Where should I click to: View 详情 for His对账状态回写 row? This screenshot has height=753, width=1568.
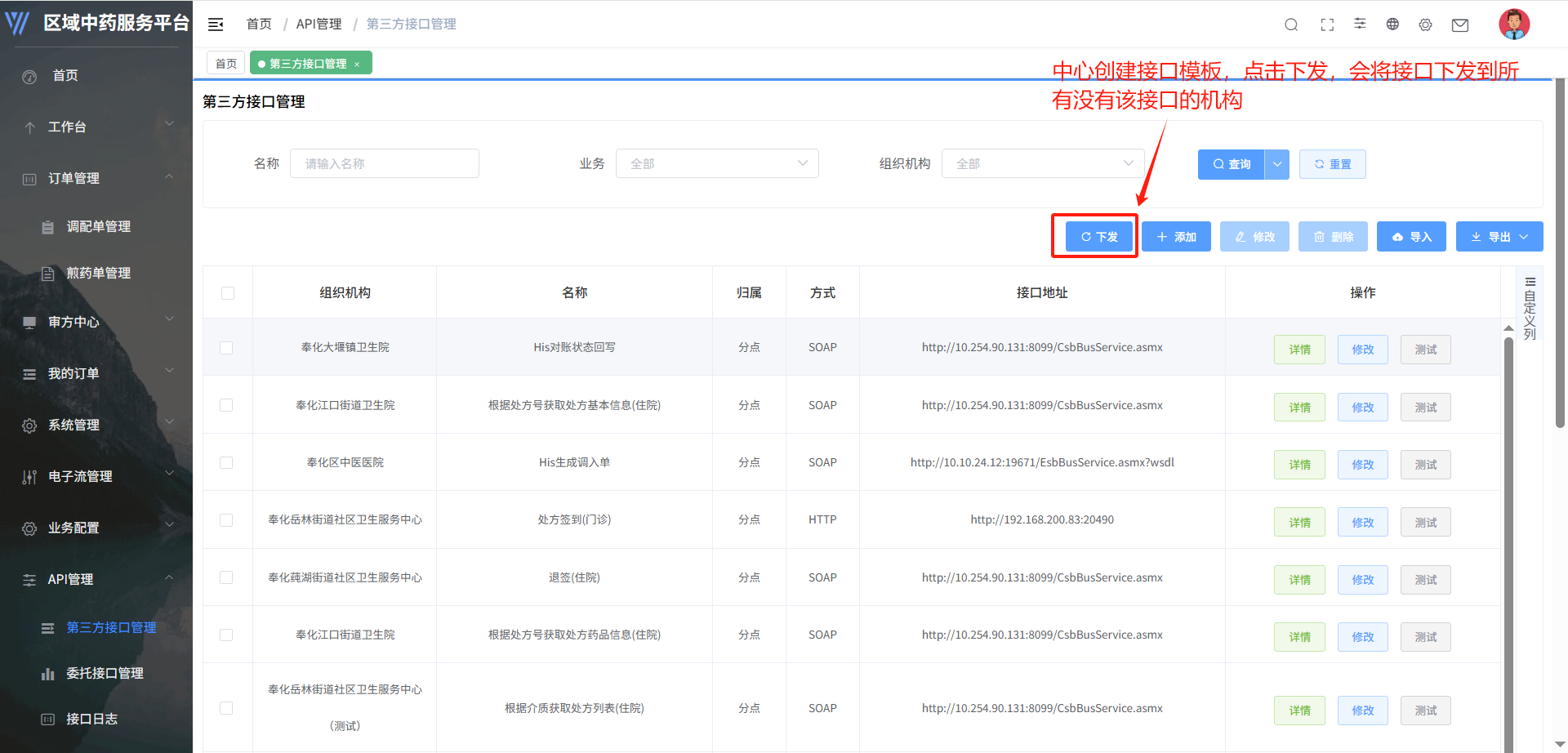pos(1299,350)
